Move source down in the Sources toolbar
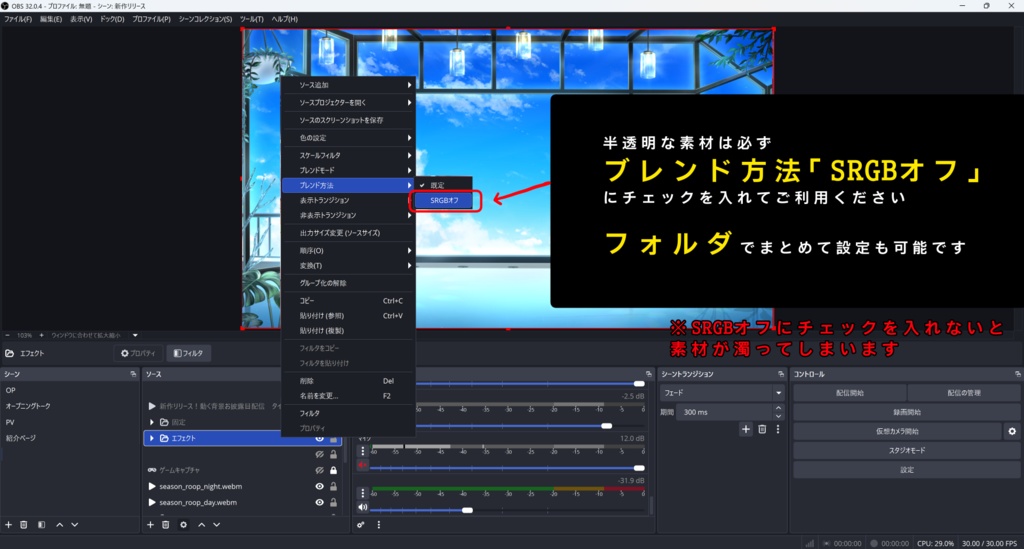Screen dimensions: 1024x549 (216, 525)
